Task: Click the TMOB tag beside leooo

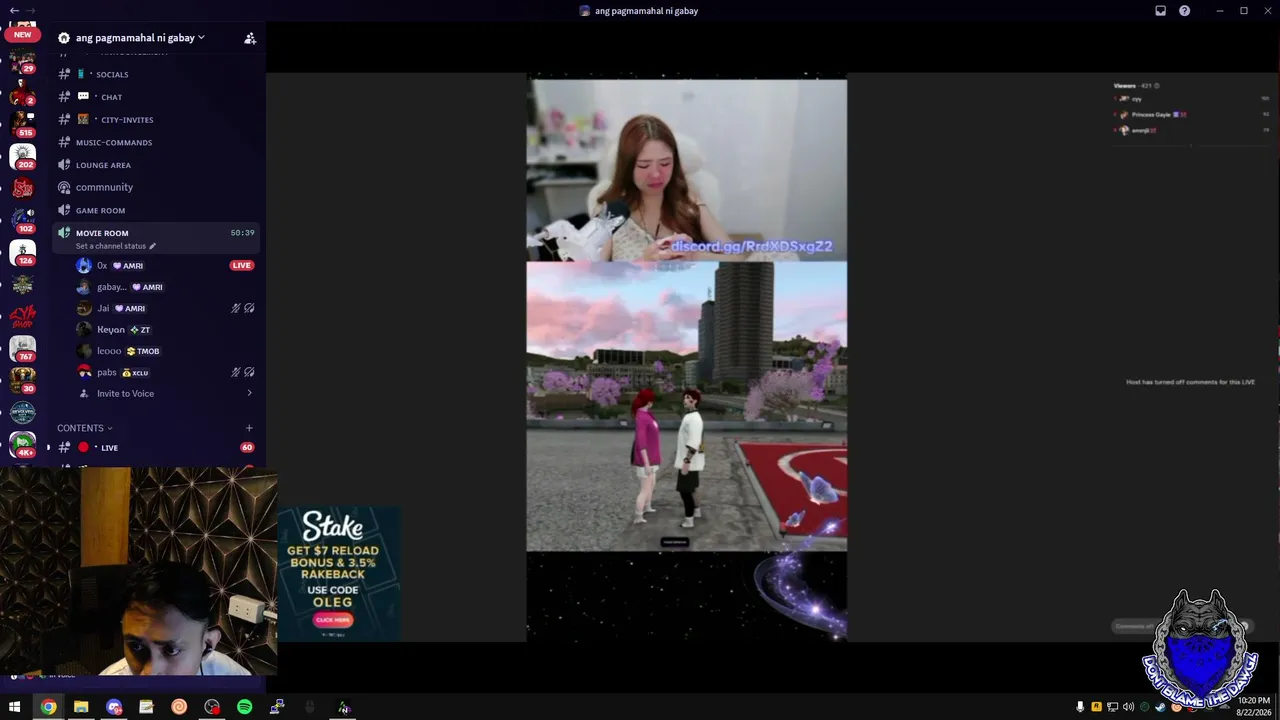Action: 143,351
